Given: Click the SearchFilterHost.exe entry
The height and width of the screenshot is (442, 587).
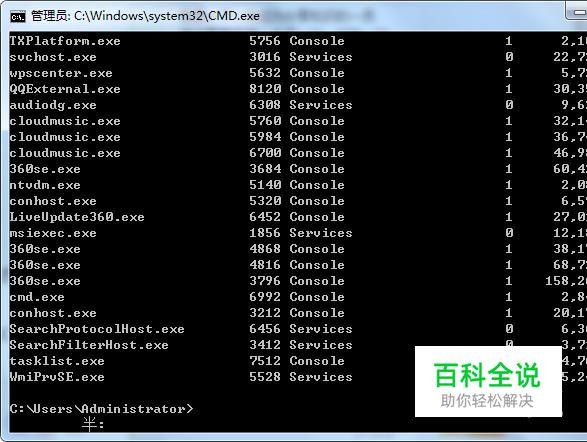Looking at the screenshot, I should pos(89,345).
